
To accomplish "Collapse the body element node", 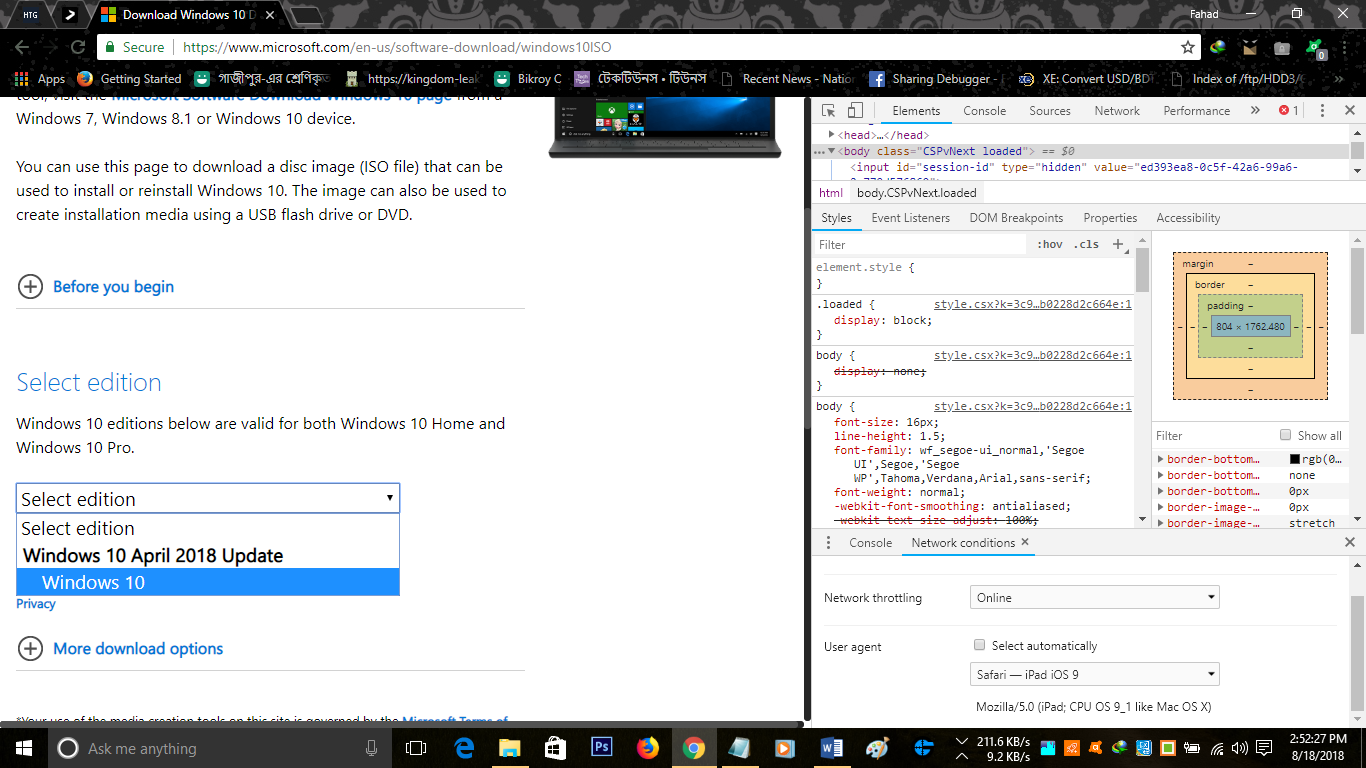I will [x=832, y=151].
